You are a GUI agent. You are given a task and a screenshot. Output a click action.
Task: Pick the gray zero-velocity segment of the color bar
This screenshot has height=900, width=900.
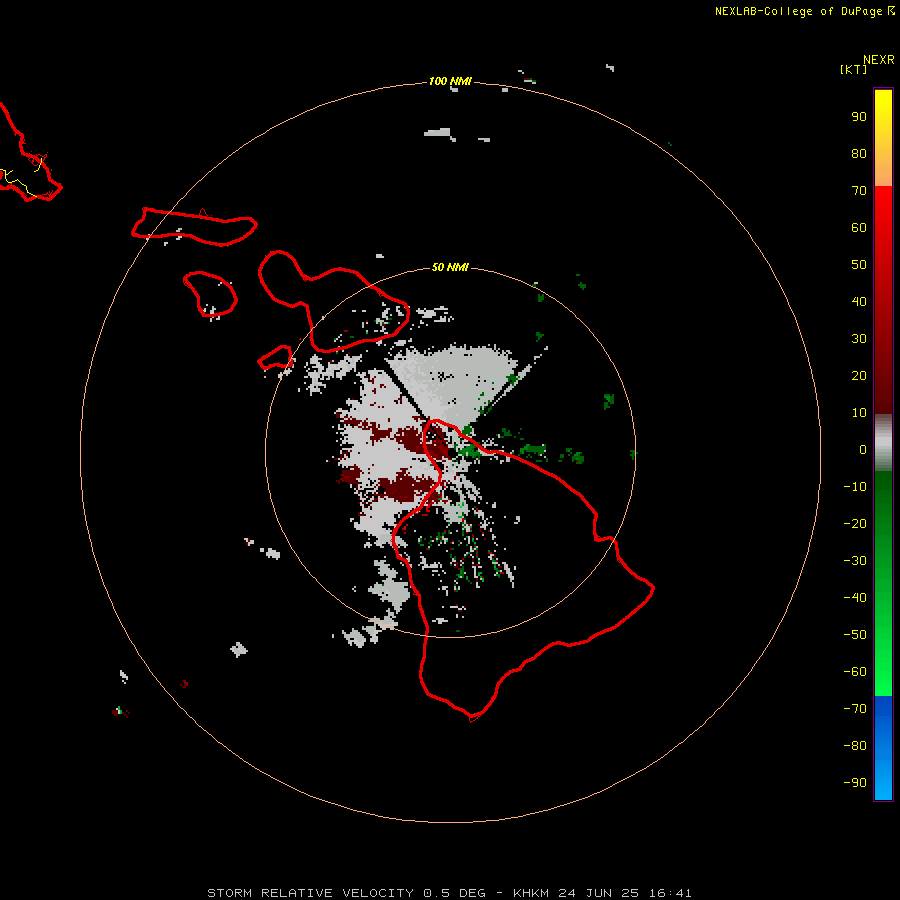pos(883,443)
